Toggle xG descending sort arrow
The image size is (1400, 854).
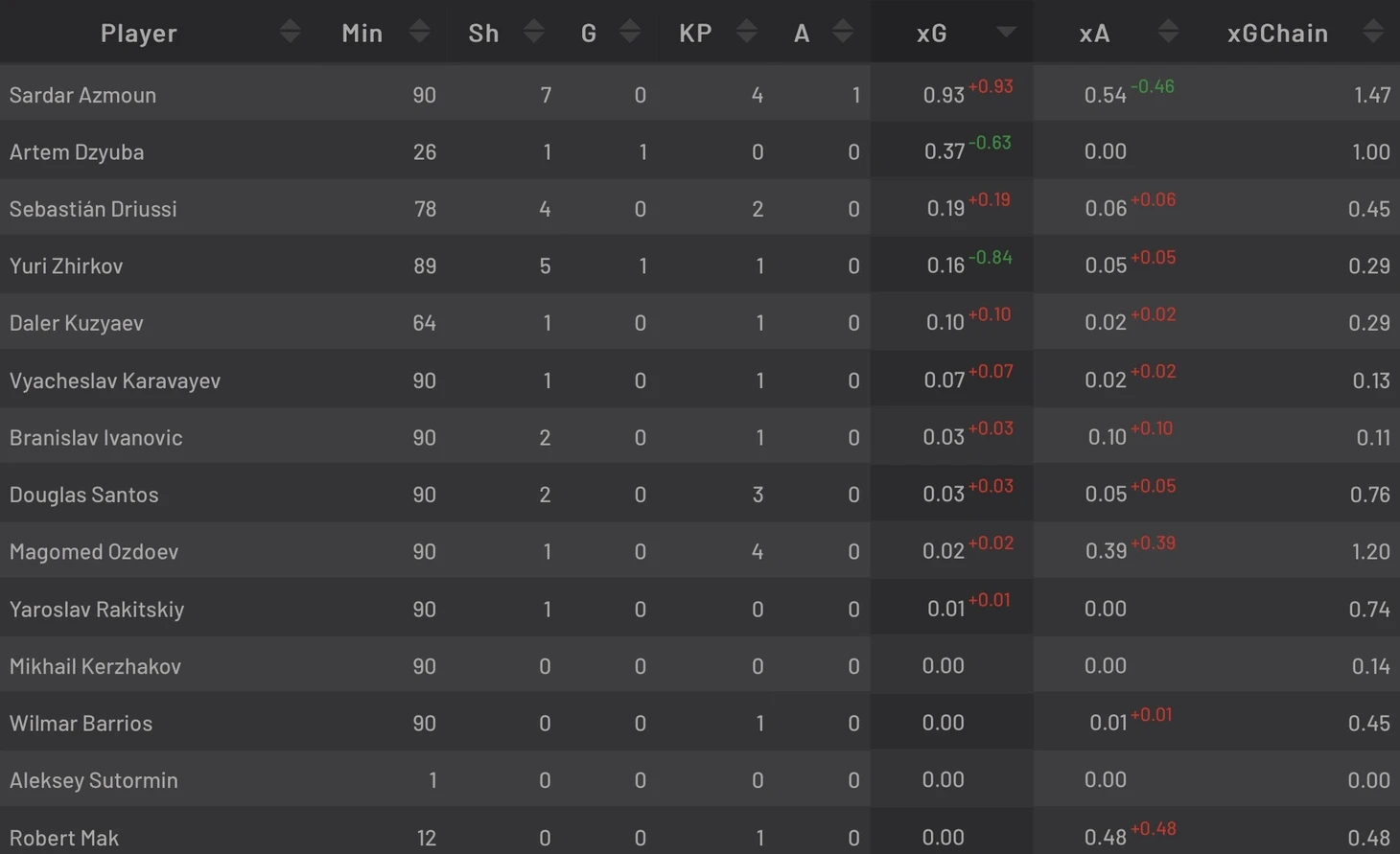click(x=1006, y=33)
